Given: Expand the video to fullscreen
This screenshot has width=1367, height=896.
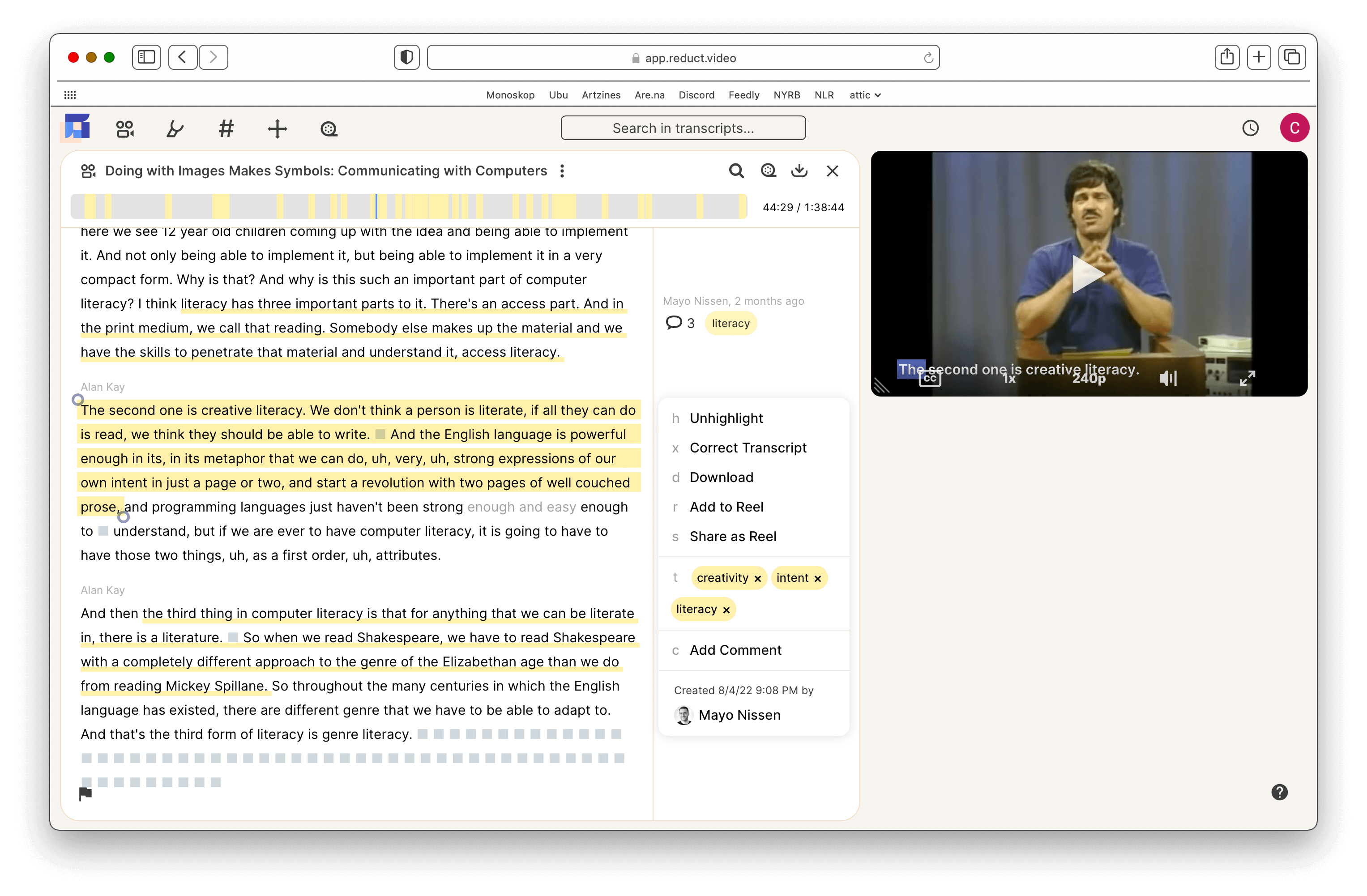Looking at the screenshot, I should coord(1247,378).
